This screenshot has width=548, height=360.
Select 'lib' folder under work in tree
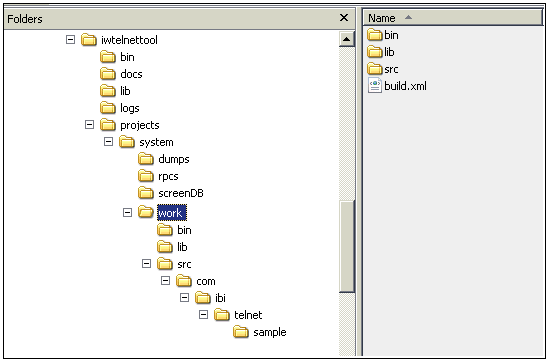182,247
